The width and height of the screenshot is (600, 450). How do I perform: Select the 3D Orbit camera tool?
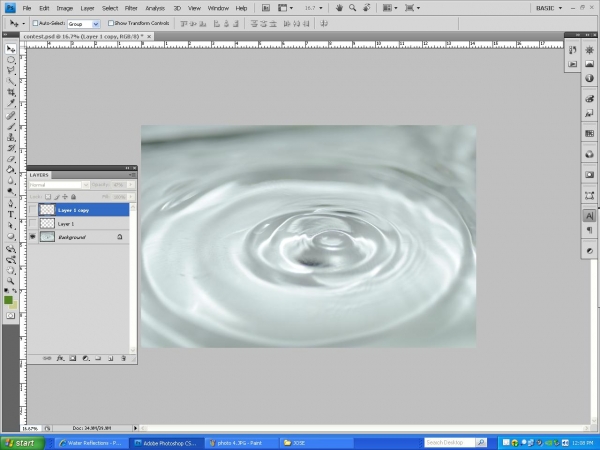pyautogui.click(x=11, y=260)
